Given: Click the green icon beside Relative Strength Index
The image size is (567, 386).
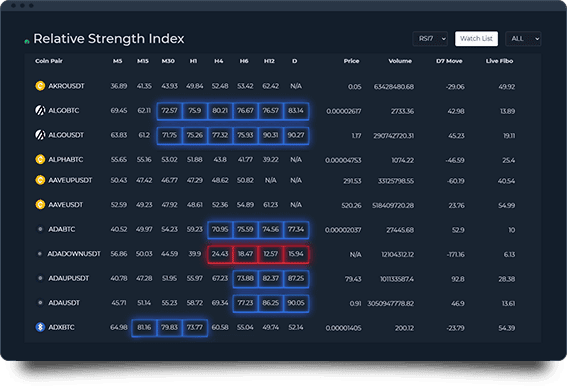Looking at the screenshot, I should pyautogui.click(x=27, y=42).
